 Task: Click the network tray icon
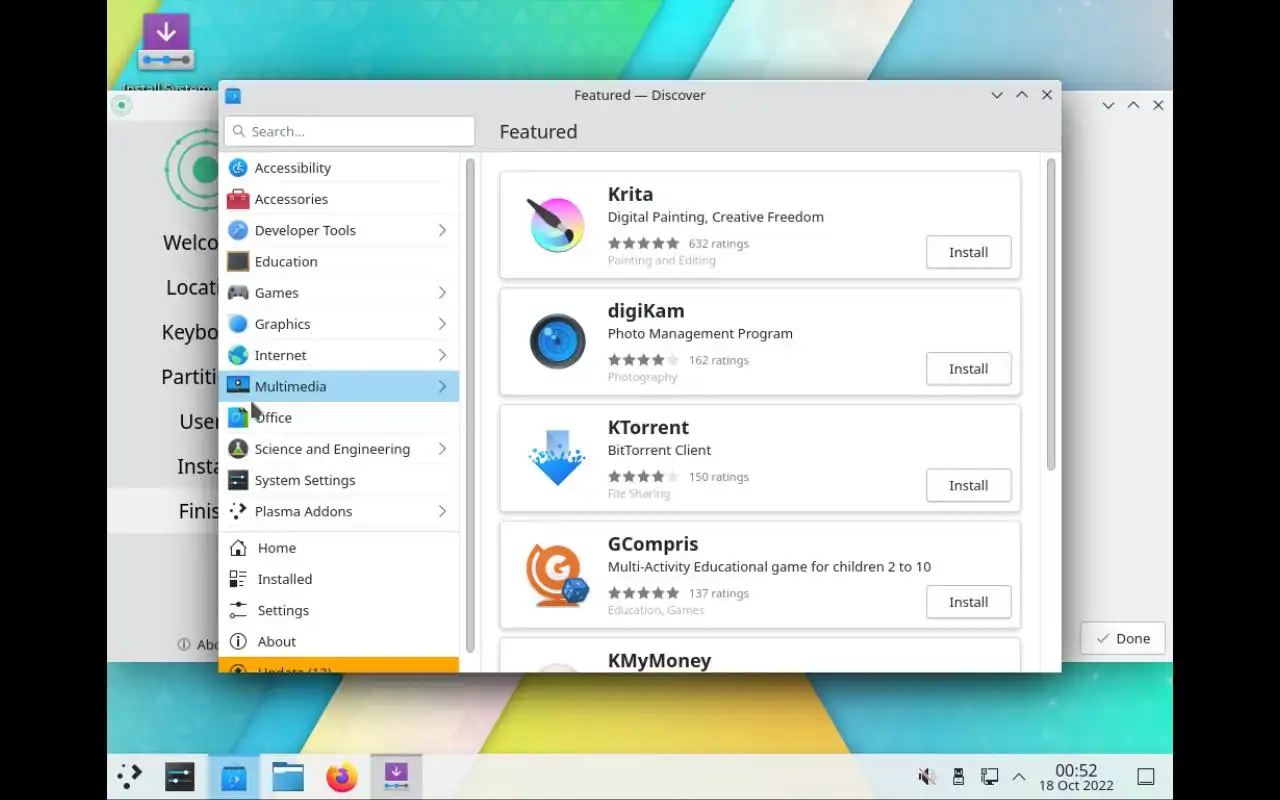989,777
